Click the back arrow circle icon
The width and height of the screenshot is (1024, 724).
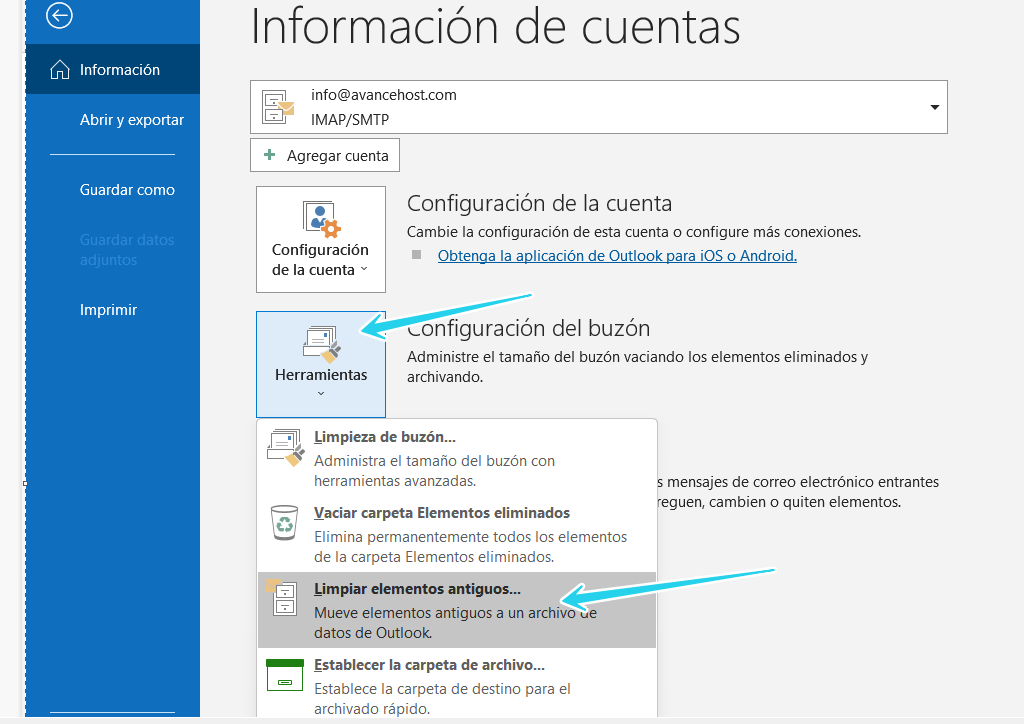click(x=59, y=16)
